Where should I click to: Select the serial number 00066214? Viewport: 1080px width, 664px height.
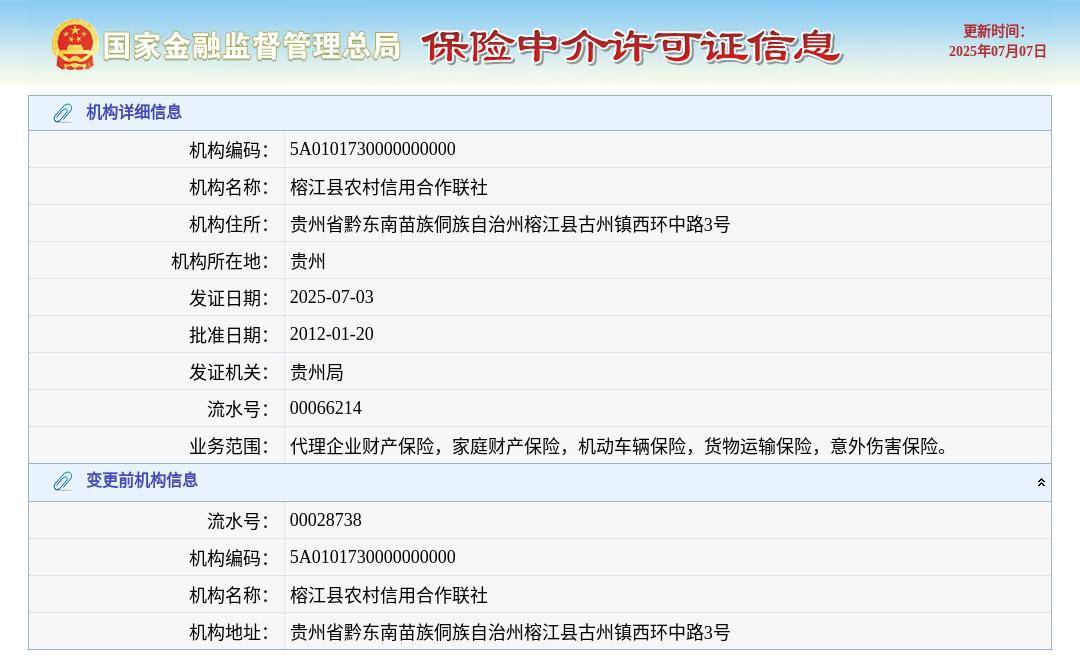click(x=325, y=408)
